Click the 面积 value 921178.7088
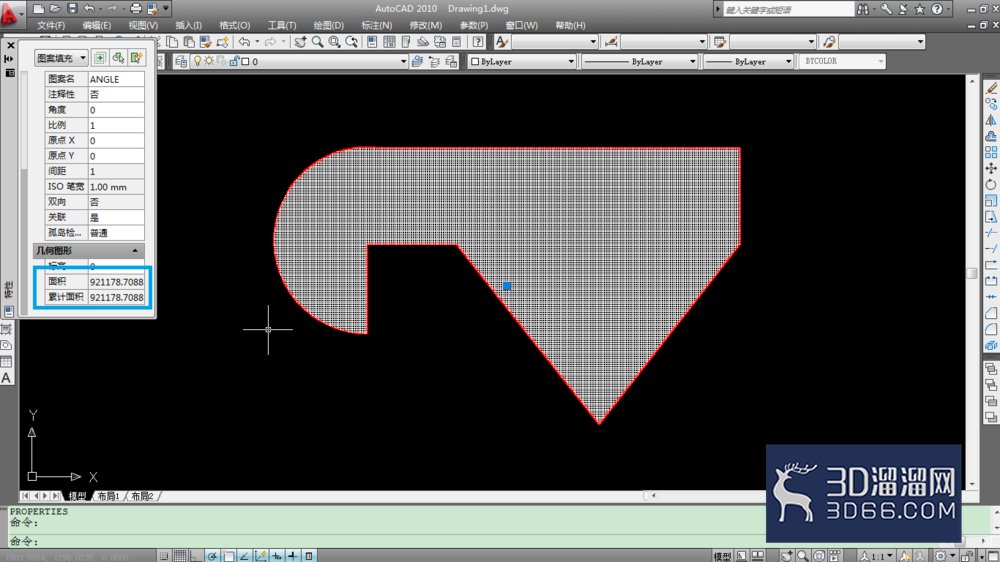Screen dimensions: 1000x562 pyautogui.click(x=116, y=282)
